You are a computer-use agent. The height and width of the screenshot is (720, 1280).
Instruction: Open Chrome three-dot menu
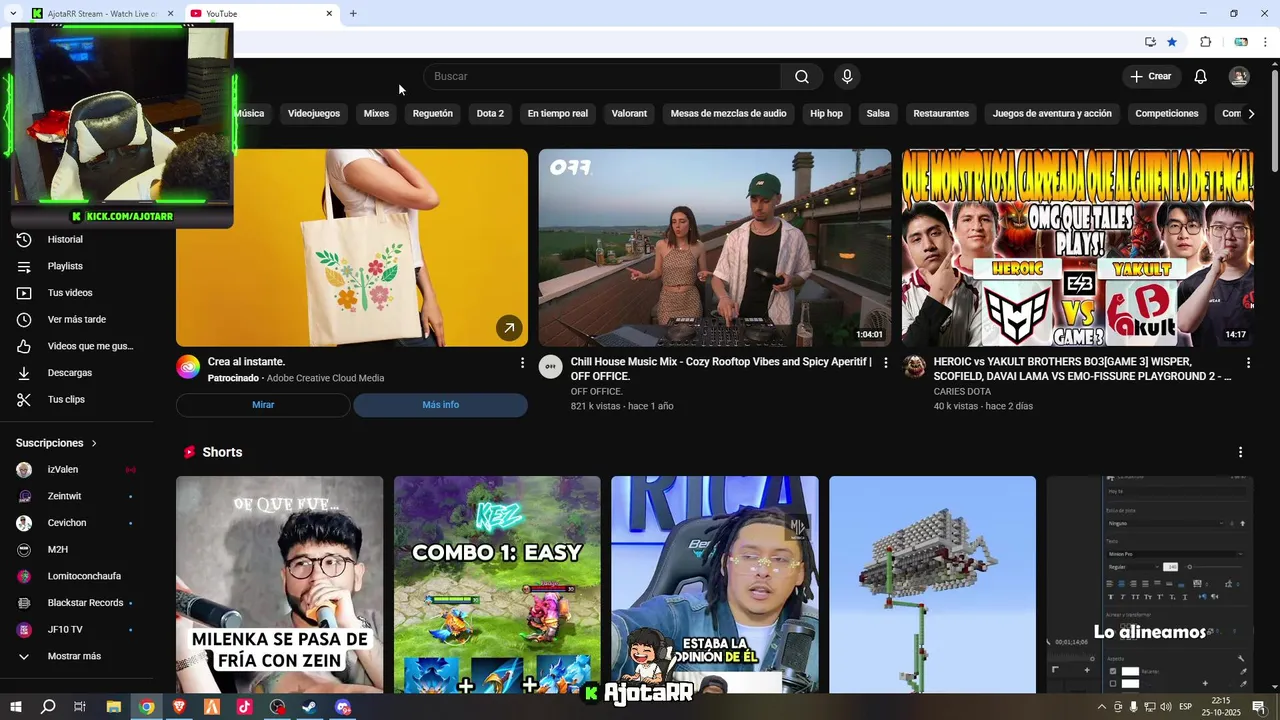coord(1265,42)
